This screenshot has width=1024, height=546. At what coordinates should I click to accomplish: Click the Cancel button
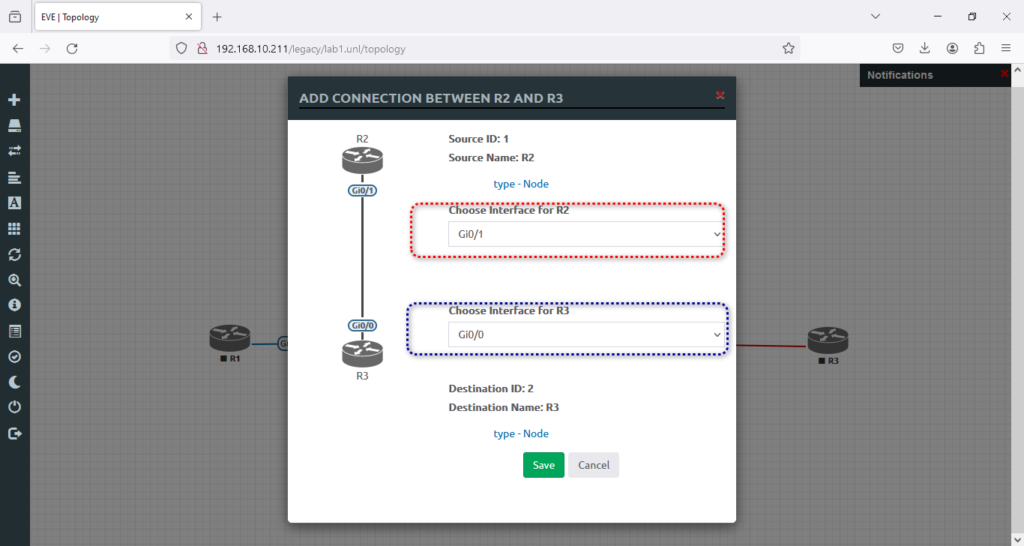(593, 465)
